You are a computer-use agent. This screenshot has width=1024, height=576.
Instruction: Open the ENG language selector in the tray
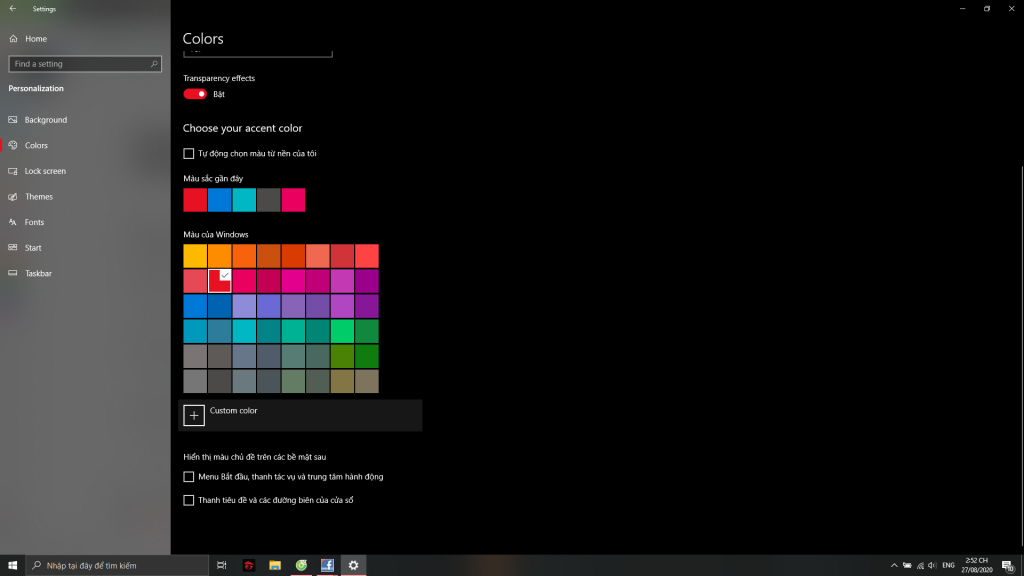[x=948, y=565]
